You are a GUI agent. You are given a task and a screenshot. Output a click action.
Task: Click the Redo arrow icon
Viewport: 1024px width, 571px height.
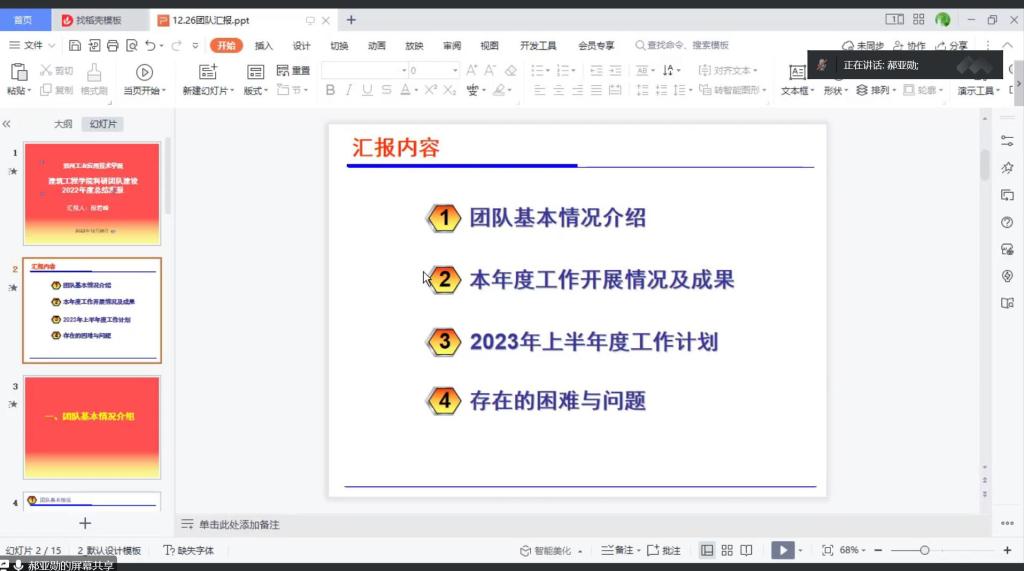[x=176, y=45]
